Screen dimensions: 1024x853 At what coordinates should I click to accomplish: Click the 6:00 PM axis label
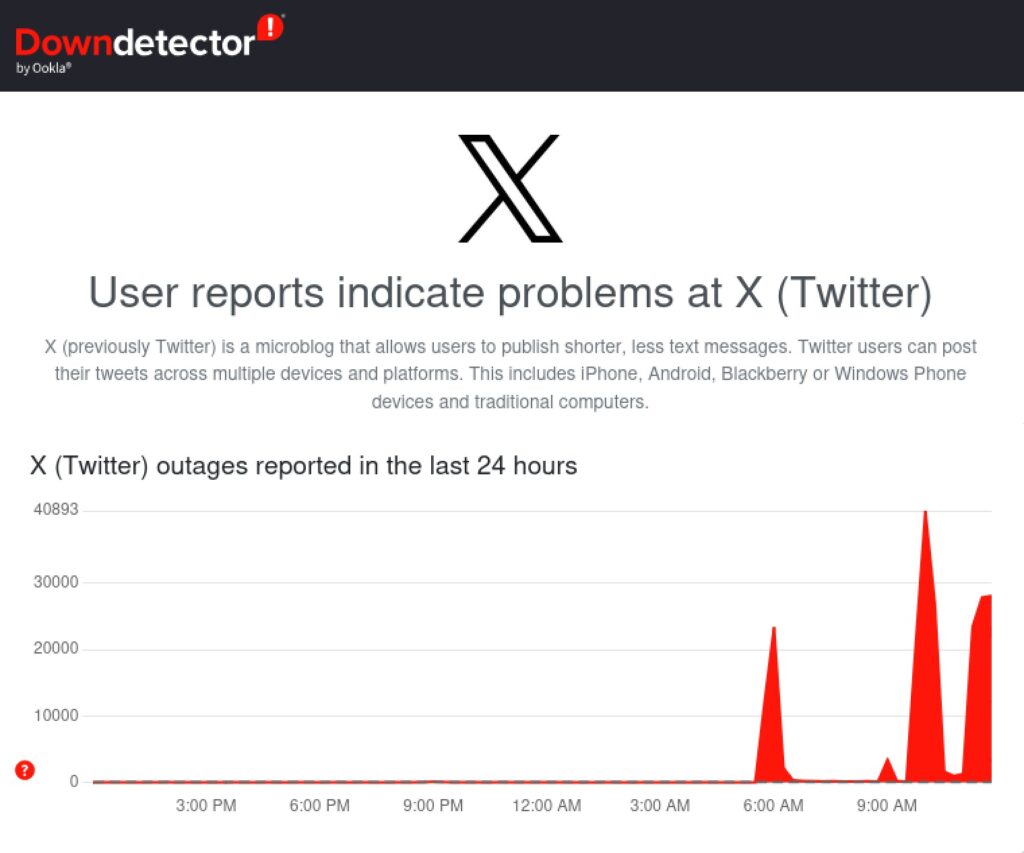click(x=319, y=805)
